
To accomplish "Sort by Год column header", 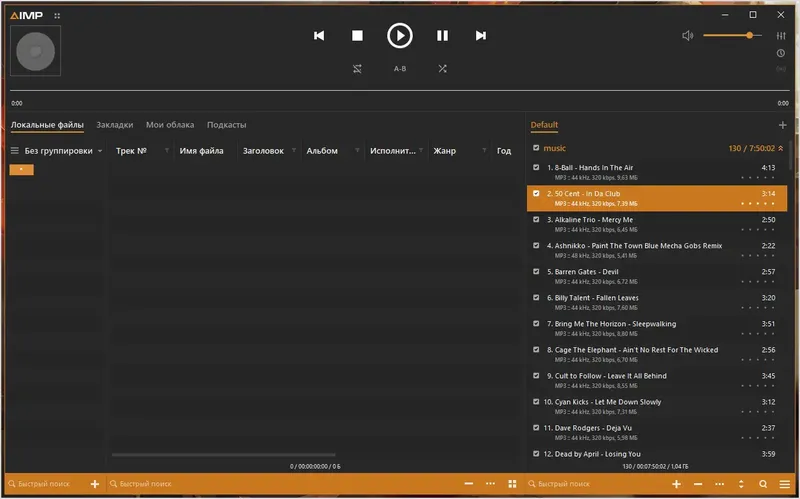I will 504,151.
